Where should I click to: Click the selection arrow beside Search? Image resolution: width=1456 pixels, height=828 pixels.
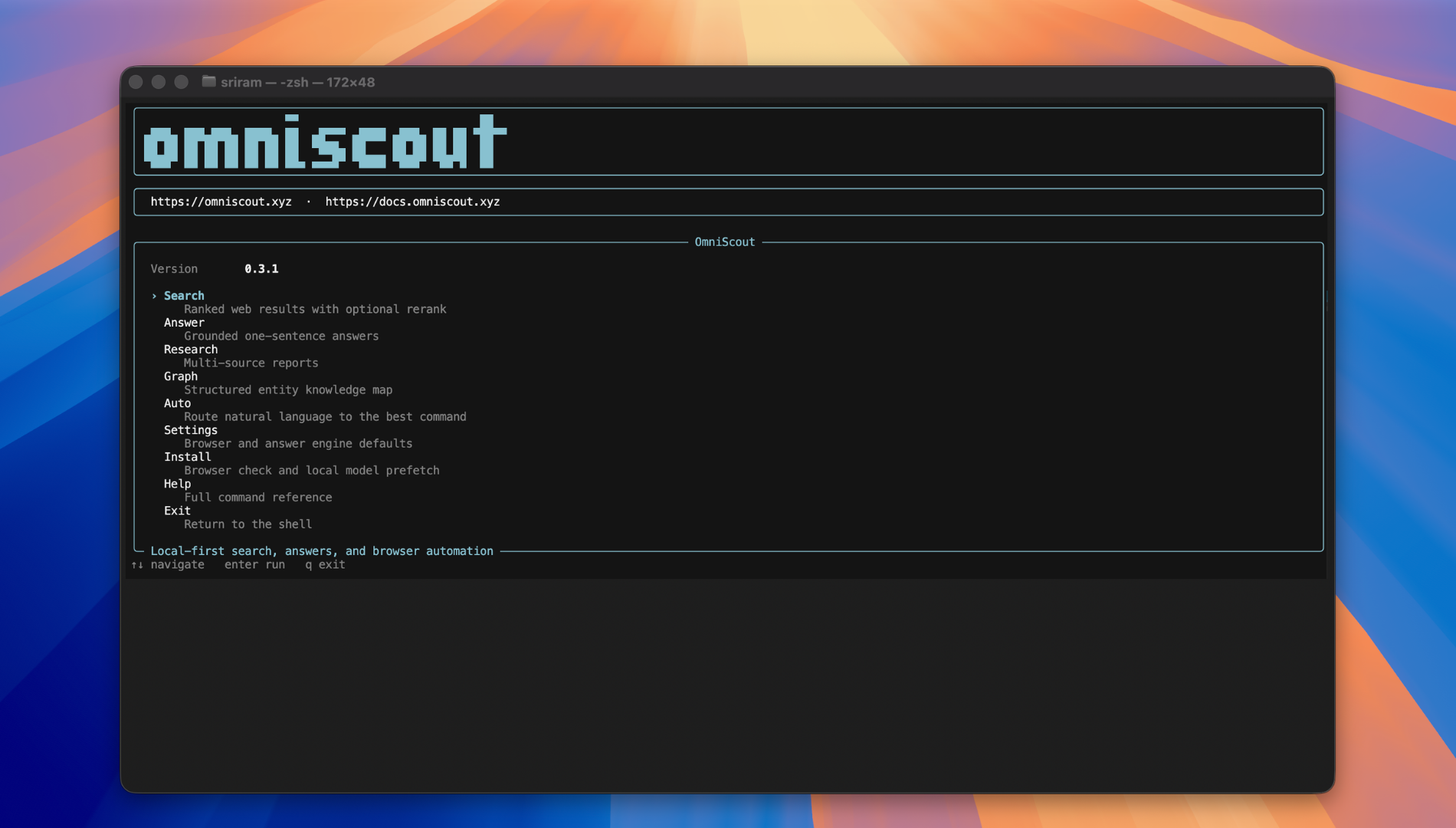[154, 296]
